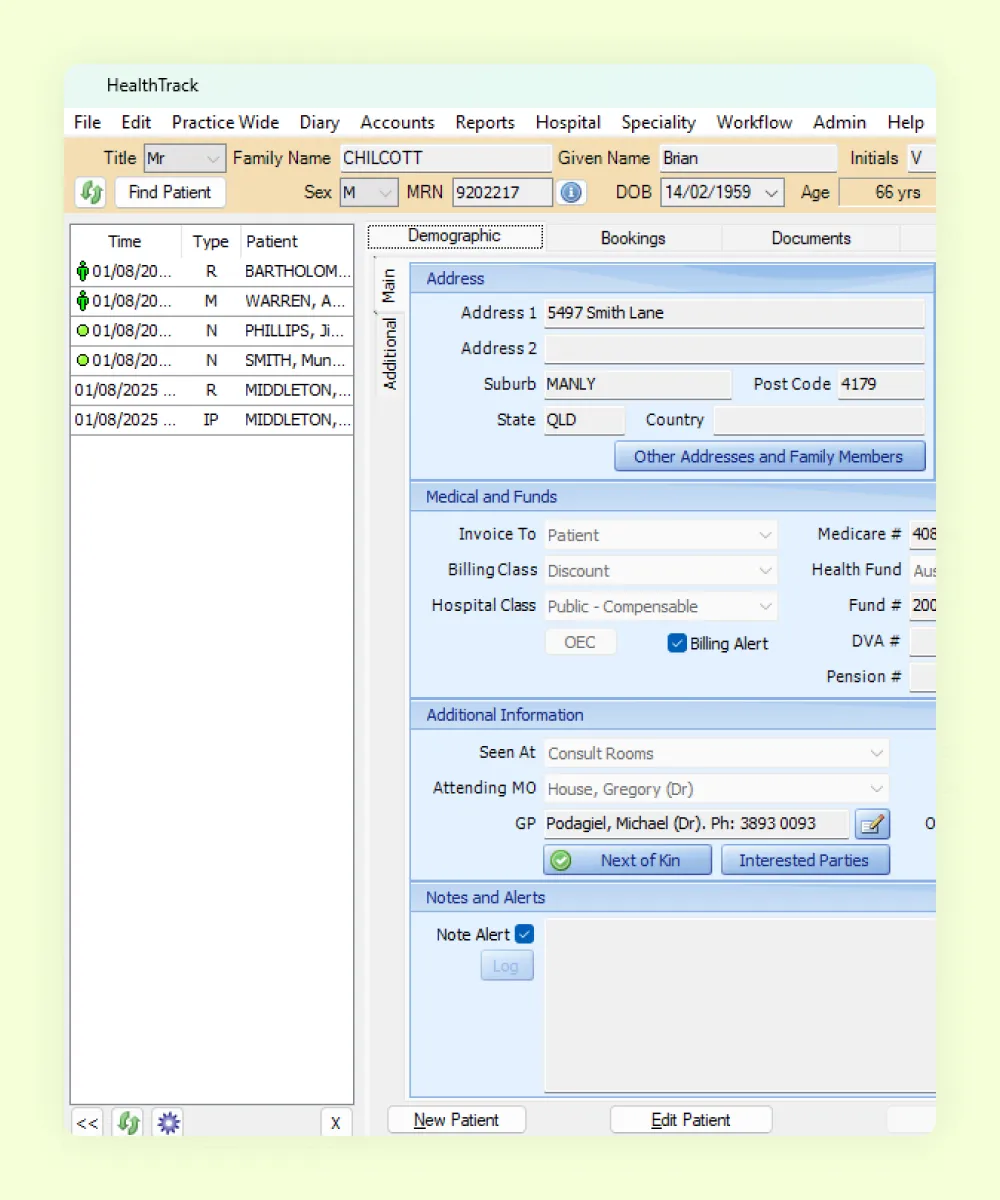Click the Next of Kin button
Image resolution: width=1000 pixels, height=1200 pixels.
[x=627, y=860]
